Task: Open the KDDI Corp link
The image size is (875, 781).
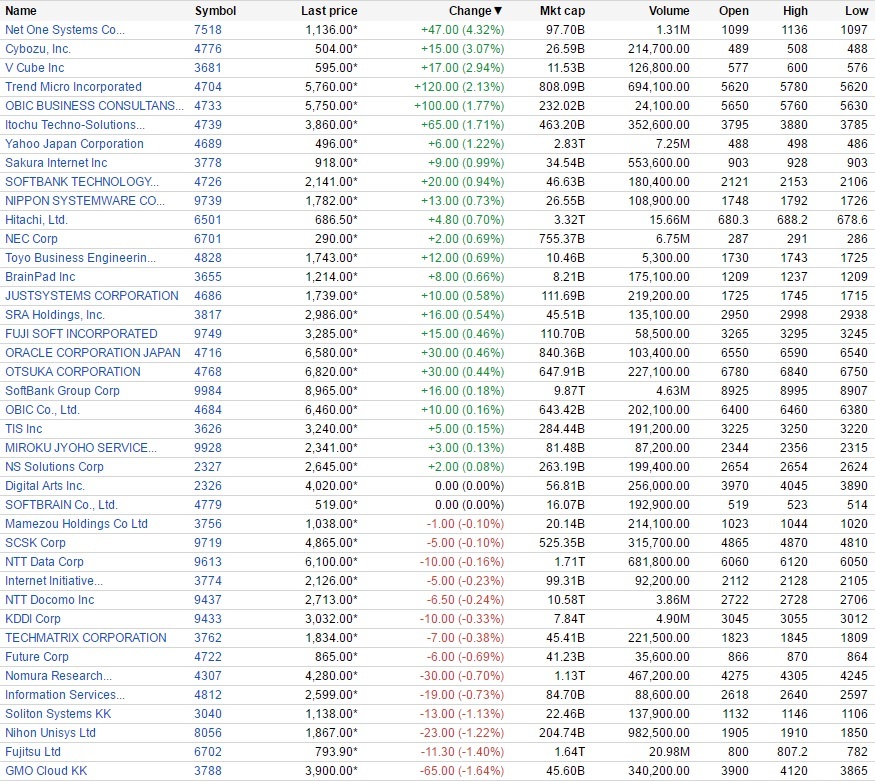Action: pyautogui.click(x=32, y=618)
